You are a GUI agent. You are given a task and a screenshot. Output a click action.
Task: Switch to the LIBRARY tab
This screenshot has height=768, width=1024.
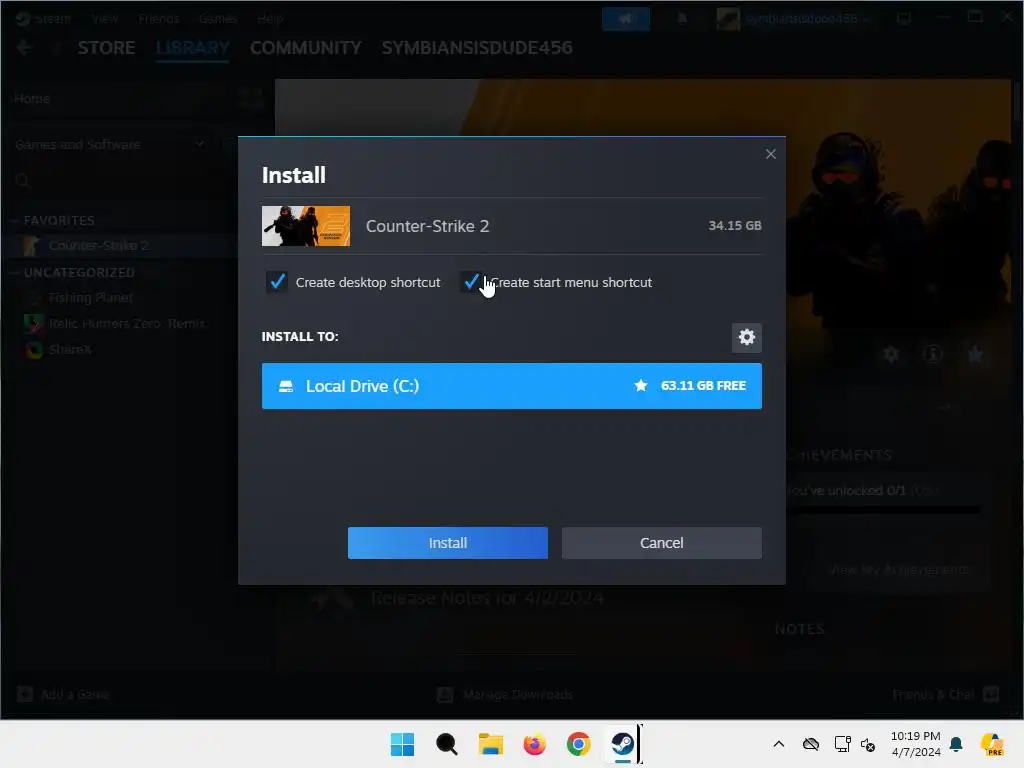click(193, 48)
